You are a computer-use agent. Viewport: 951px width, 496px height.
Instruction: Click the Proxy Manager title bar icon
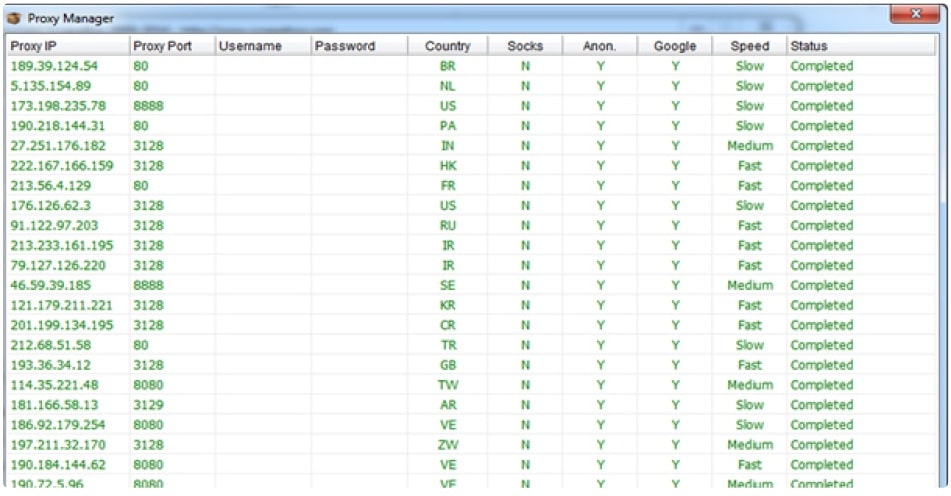(15, 18)
